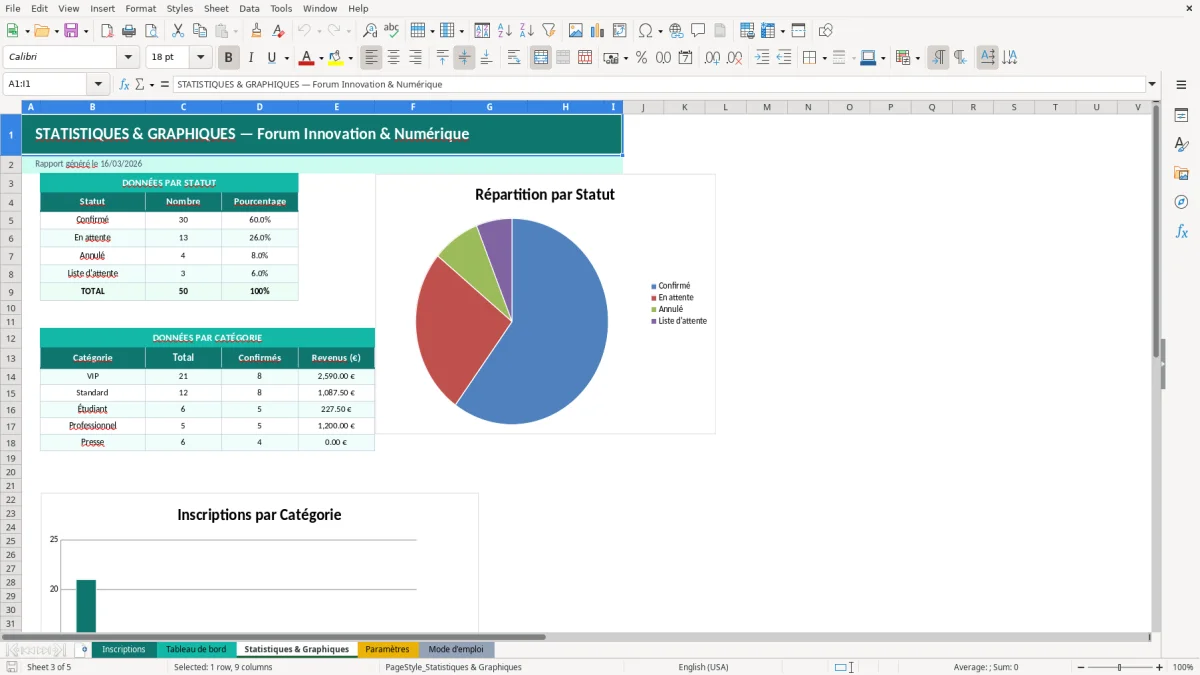The image size is (1200, 675).
Task: Open the Format menu
Action: (x=141, y=8)
